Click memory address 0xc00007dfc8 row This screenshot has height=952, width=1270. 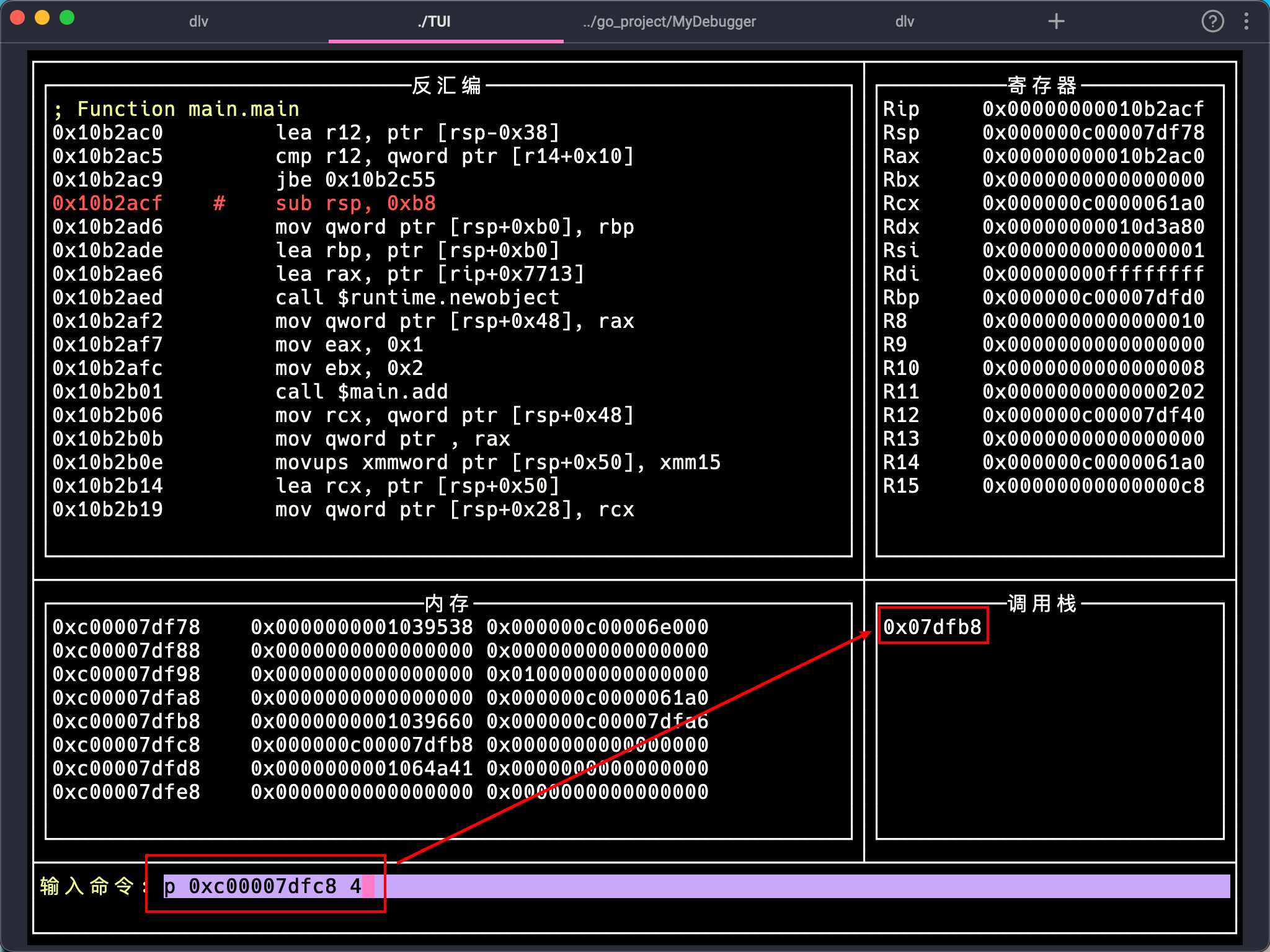[x=127, y=745]
